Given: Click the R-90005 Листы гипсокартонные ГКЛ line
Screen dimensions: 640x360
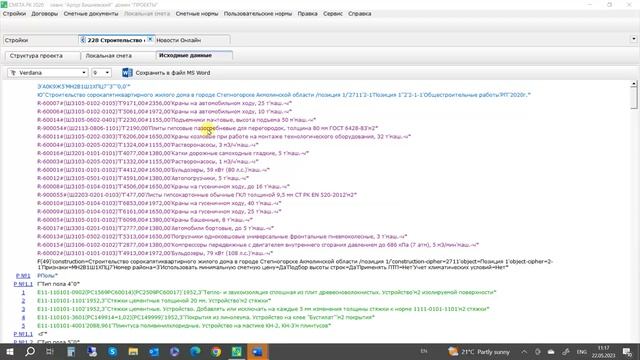Looking at the screenshot, I should click(x=197, y=195).
